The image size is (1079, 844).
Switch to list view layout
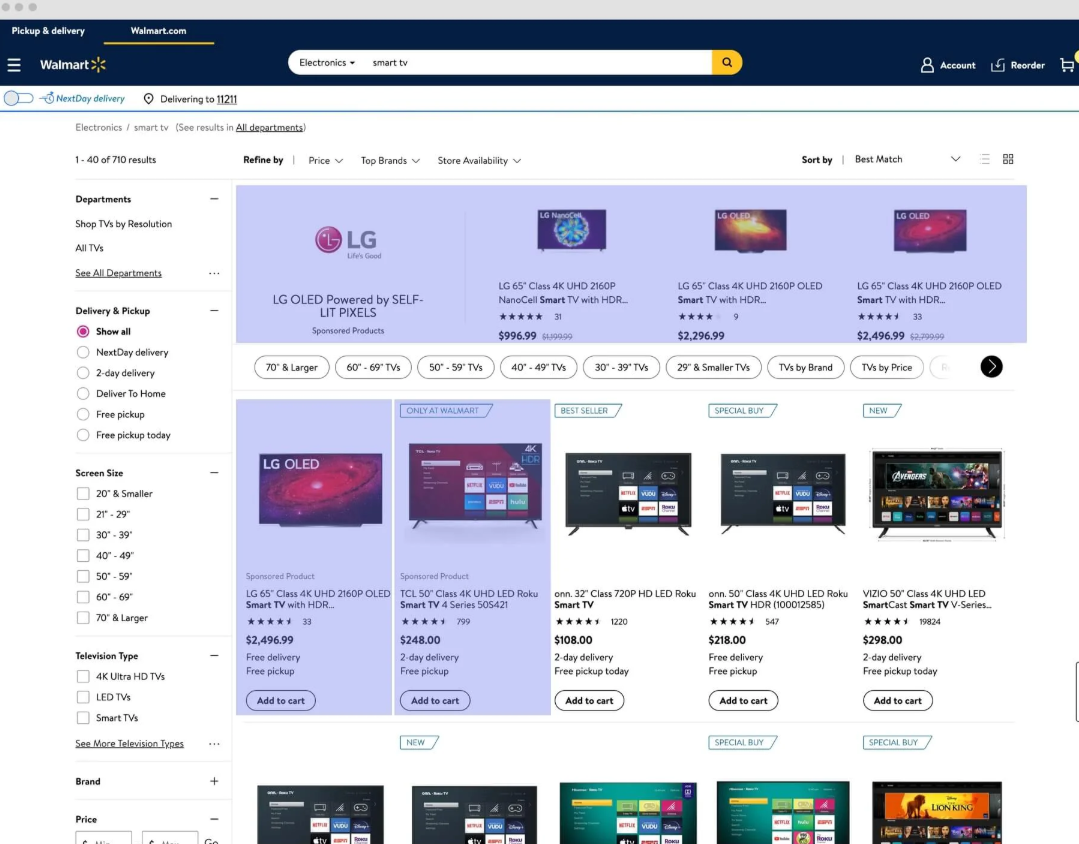pyautogui.click(x=985, y=159)
